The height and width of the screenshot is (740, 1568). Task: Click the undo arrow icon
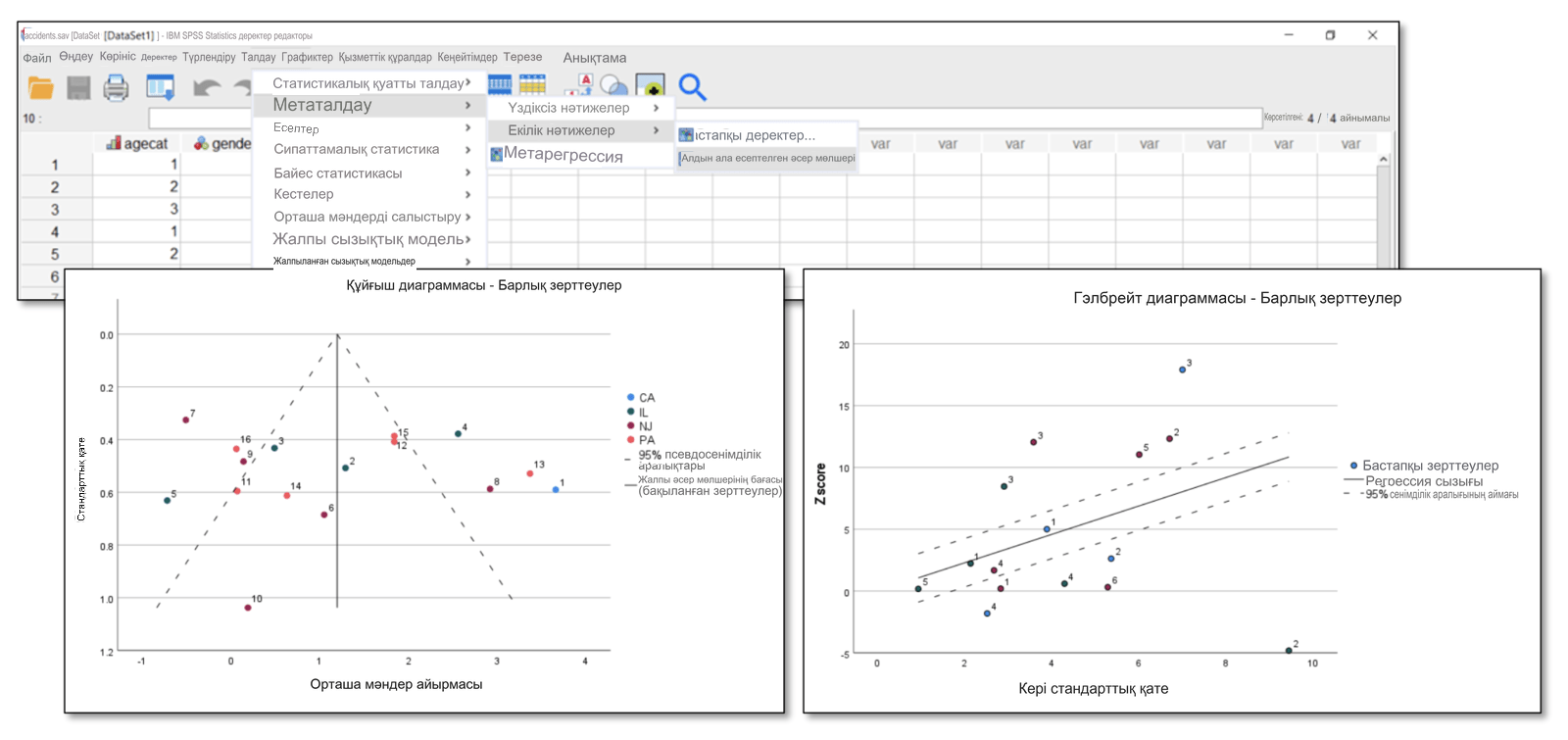(x=206, y=88)
